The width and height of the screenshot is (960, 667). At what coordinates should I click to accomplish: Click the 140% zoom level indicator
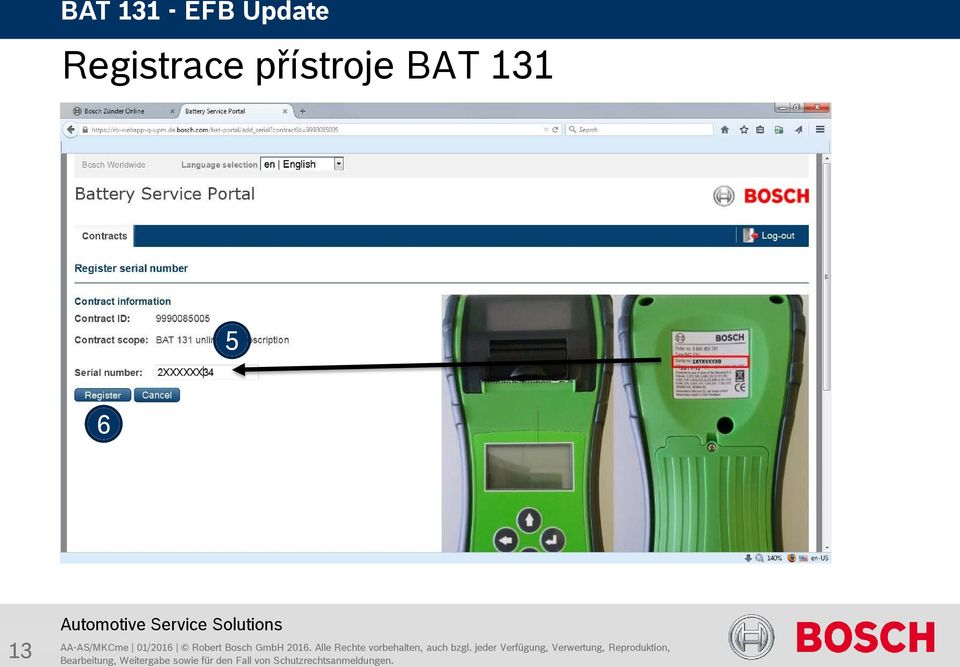pyautogui.click(x=774, y=558)
